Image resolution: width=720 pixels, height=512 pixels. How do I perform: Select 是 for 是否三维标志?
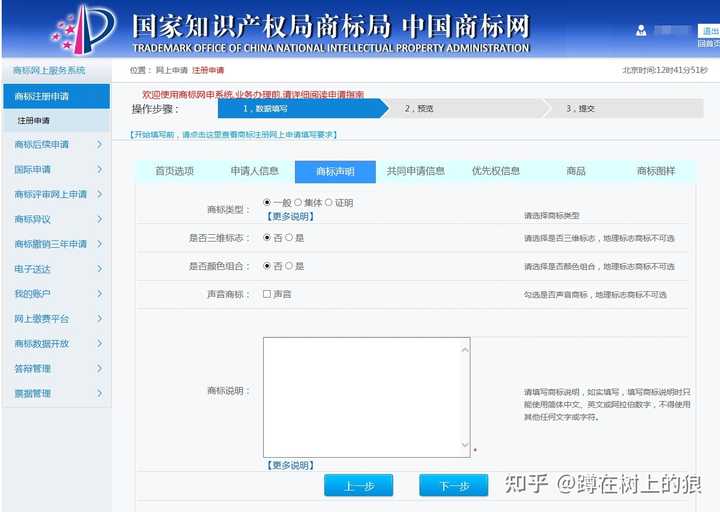pos(289,237)
